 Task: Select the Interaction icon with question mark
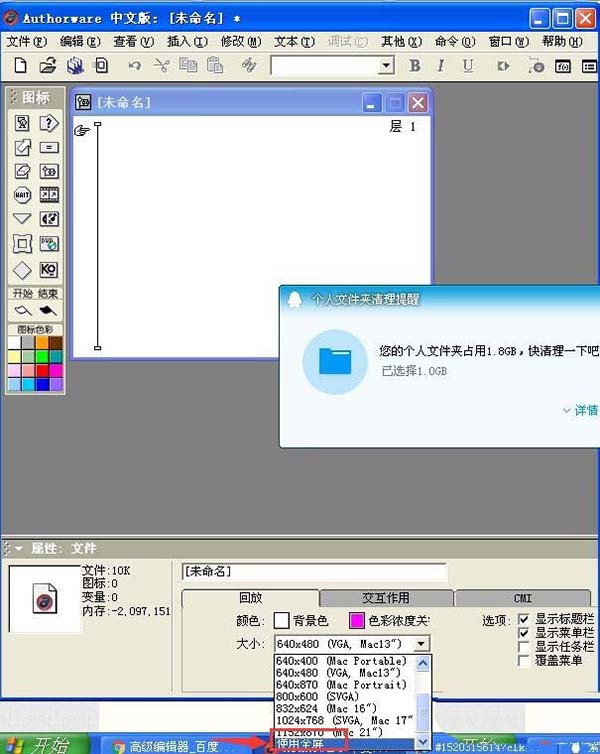point(49,124)
